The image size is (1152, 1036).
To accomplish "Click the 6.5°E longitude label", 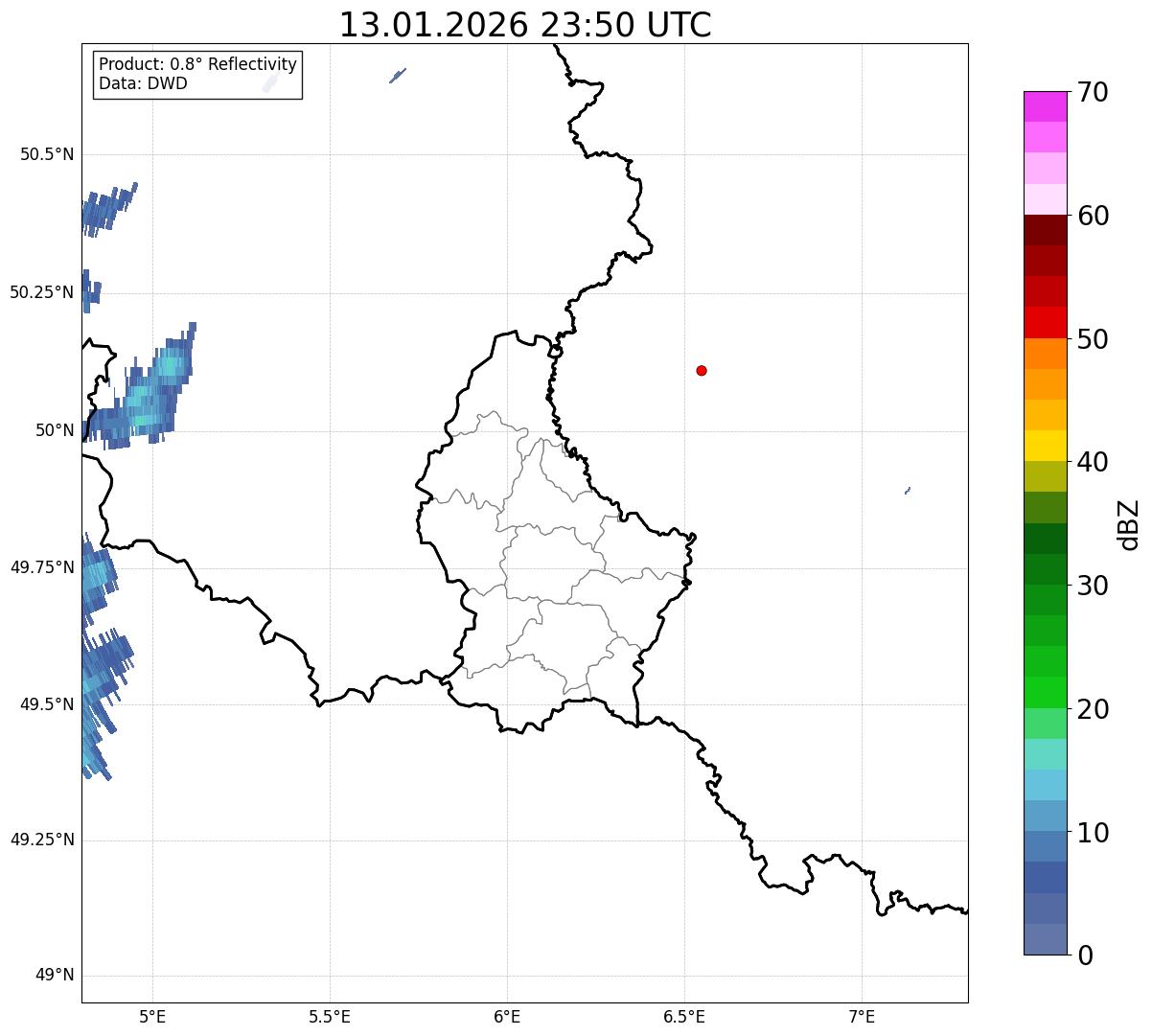I will (x=684, y=1017).
